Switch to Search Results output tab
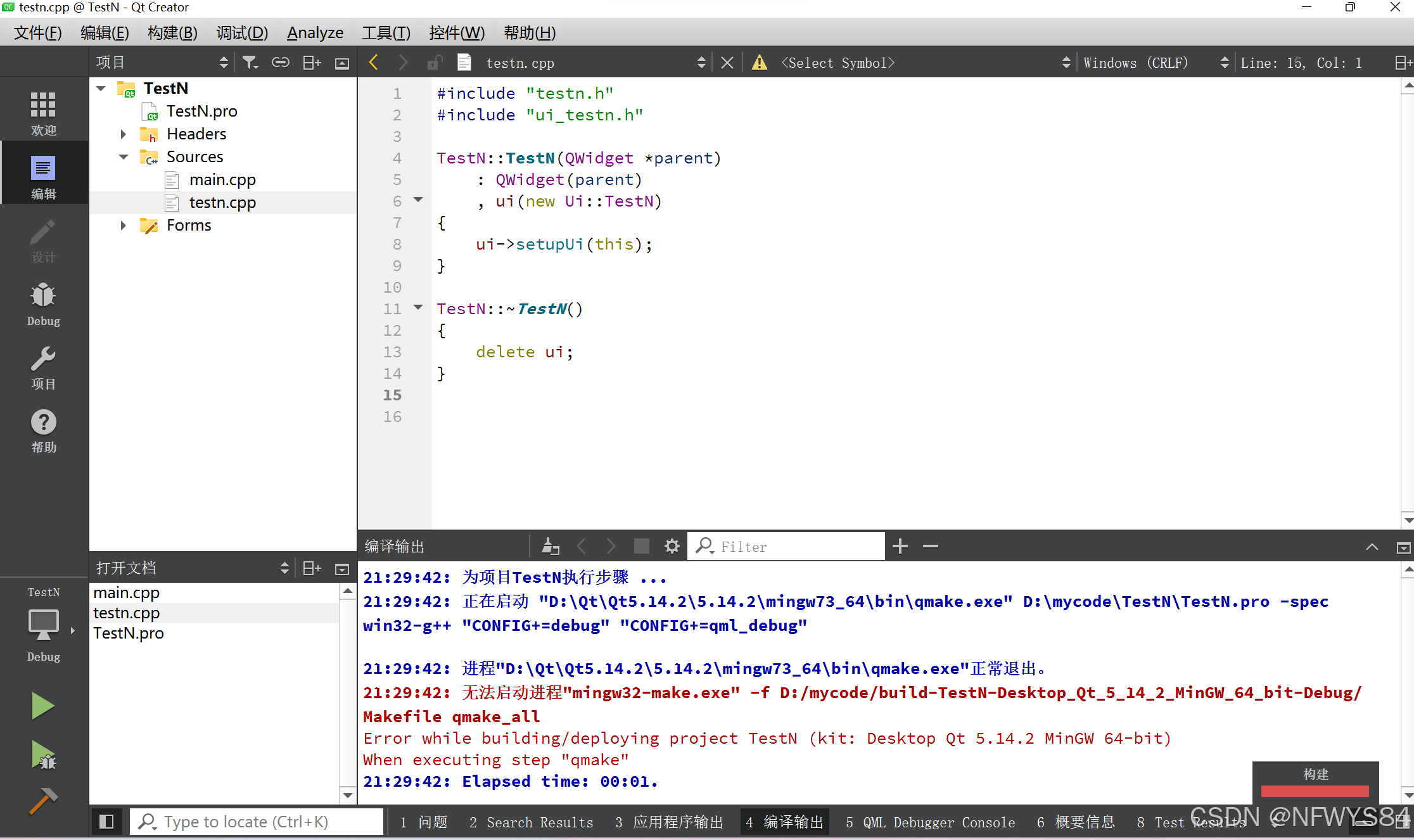 532,822
